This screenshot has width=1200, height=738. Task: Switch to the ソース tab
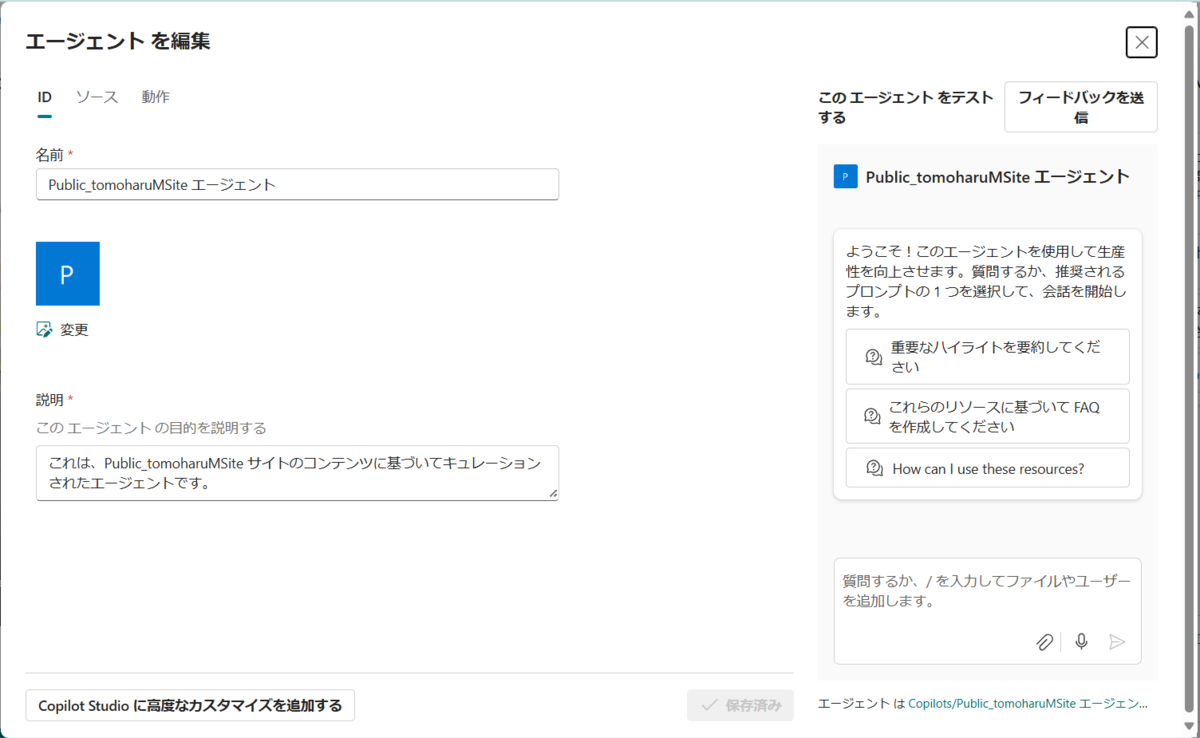[97, 97]
